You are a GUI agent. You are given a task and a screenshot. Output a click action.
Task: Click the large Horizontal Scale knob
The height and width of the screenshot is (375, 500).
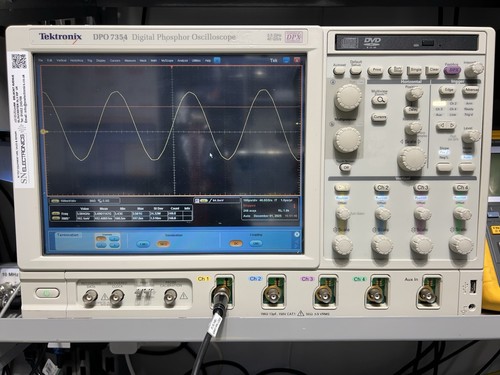point(412,158)
